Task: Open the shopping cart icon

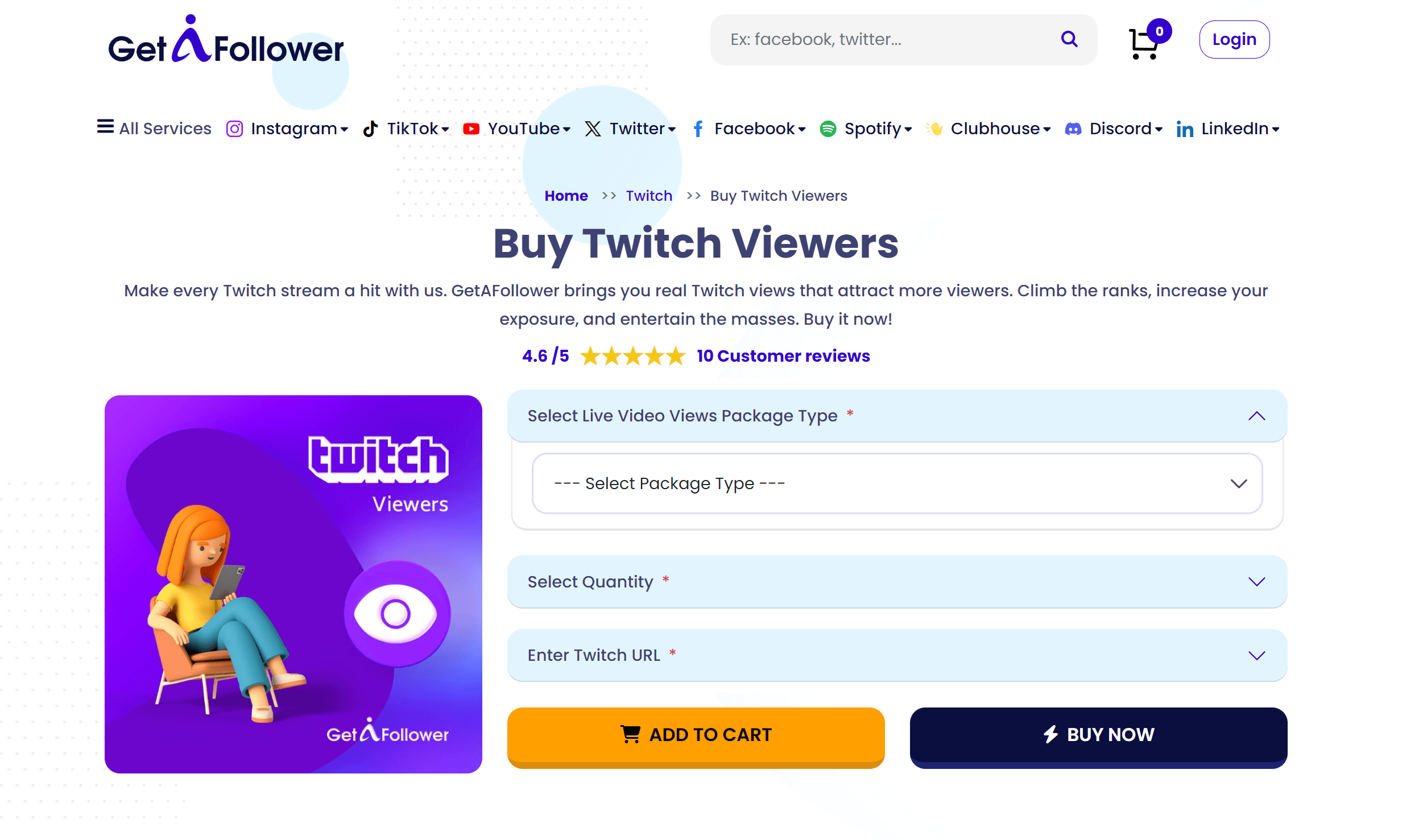Action: click(x=1144, y=43)
